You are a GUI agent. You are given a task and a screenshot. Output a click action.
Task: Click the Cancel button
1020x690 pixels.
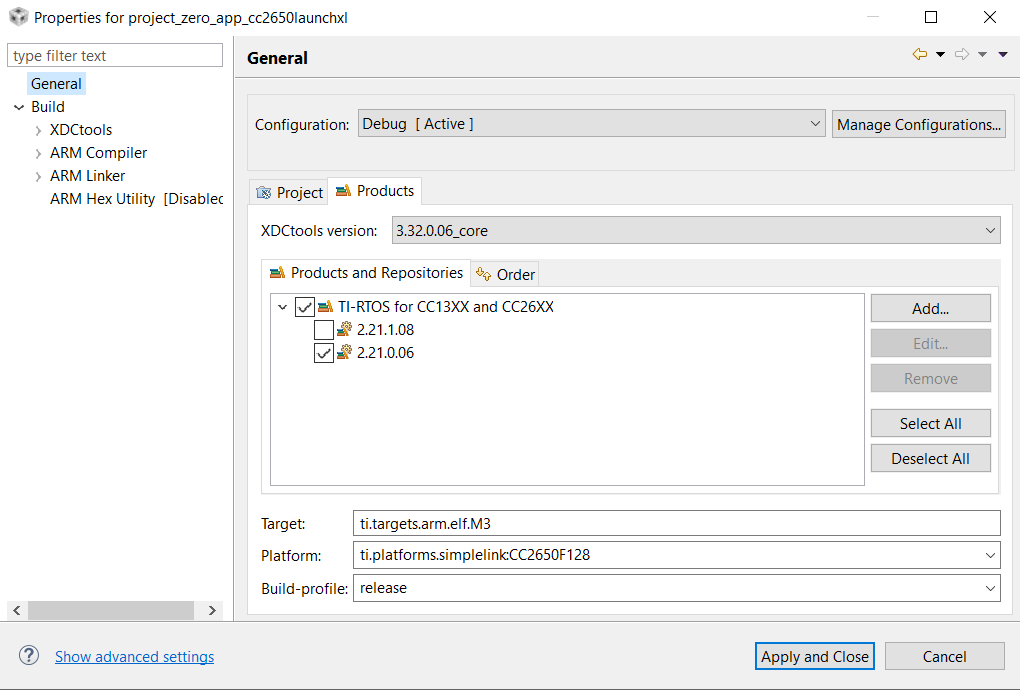(945, 656)
